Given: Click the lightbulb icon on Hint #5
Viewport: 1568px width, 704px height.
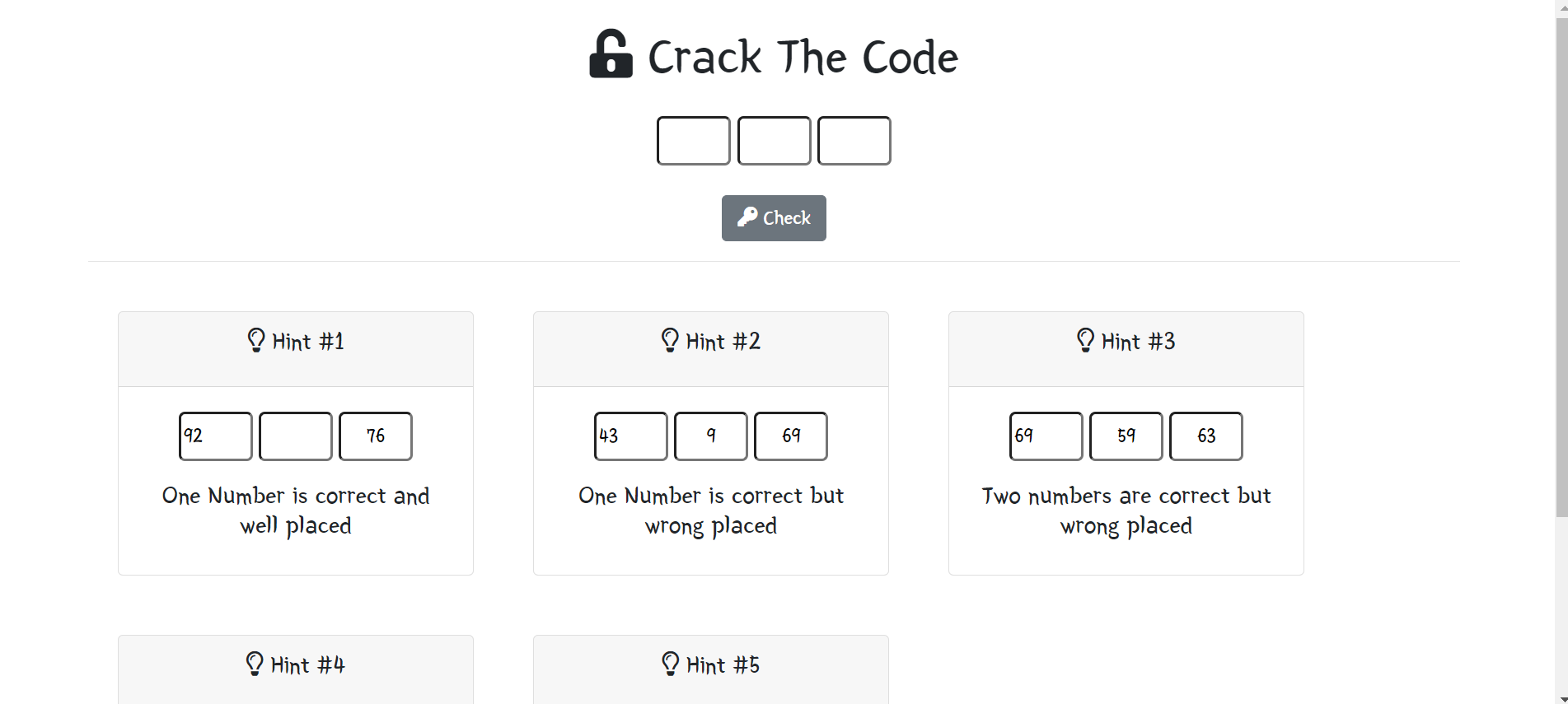Looking at the screenshot, I should coord(671,664).
